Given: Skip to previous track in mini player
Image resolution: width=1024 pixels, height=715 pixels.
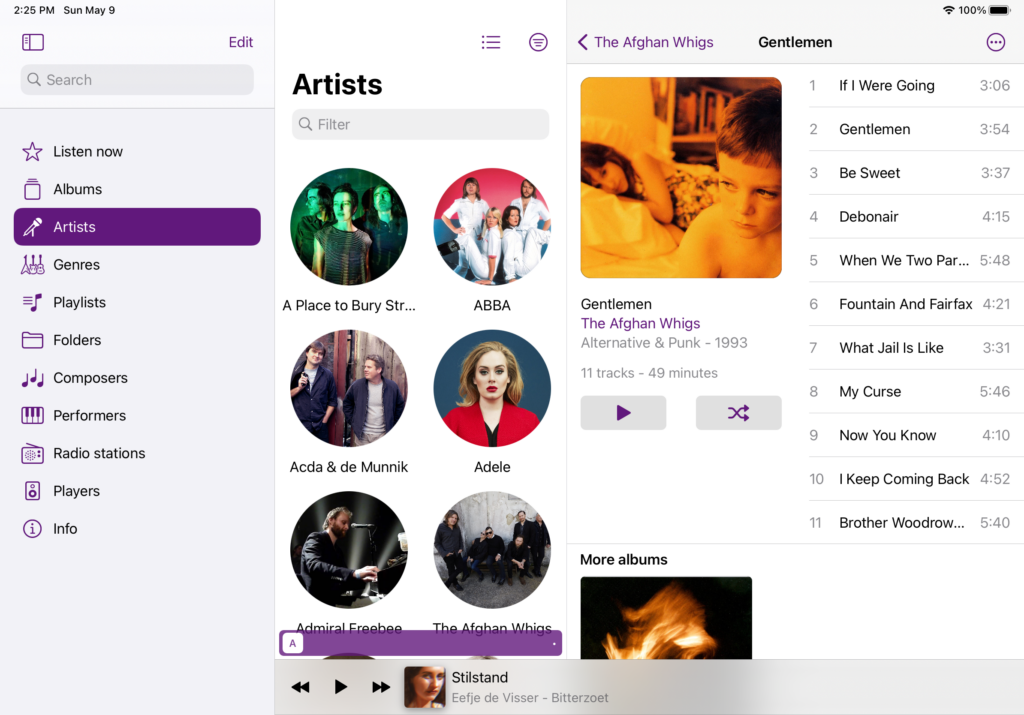Looking at the screenshot, I should [300, 687].
